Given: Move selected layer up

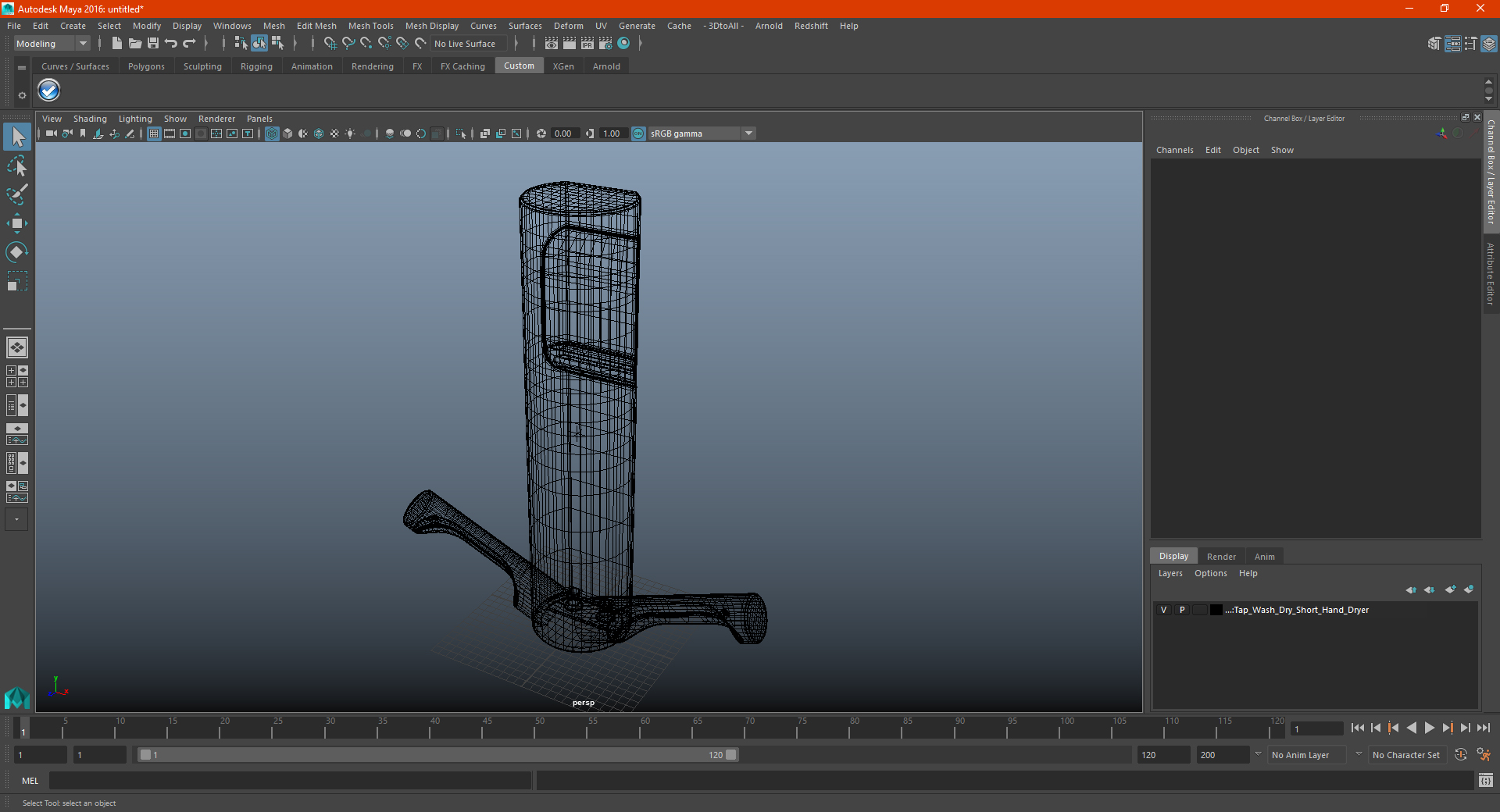Looking at the screenshot, I should tap(1411, 589).
